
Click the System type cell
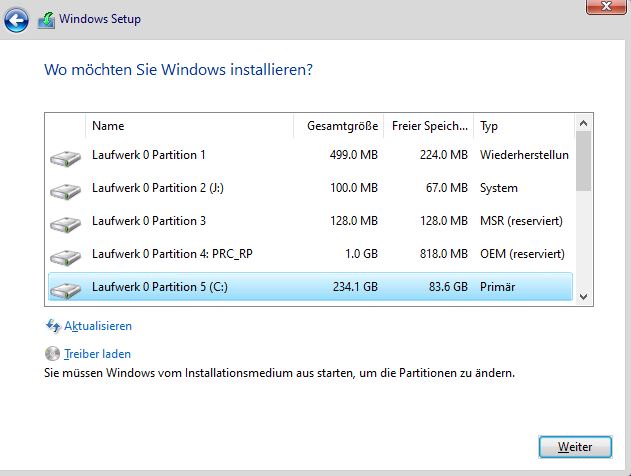(x=499, y=188)
